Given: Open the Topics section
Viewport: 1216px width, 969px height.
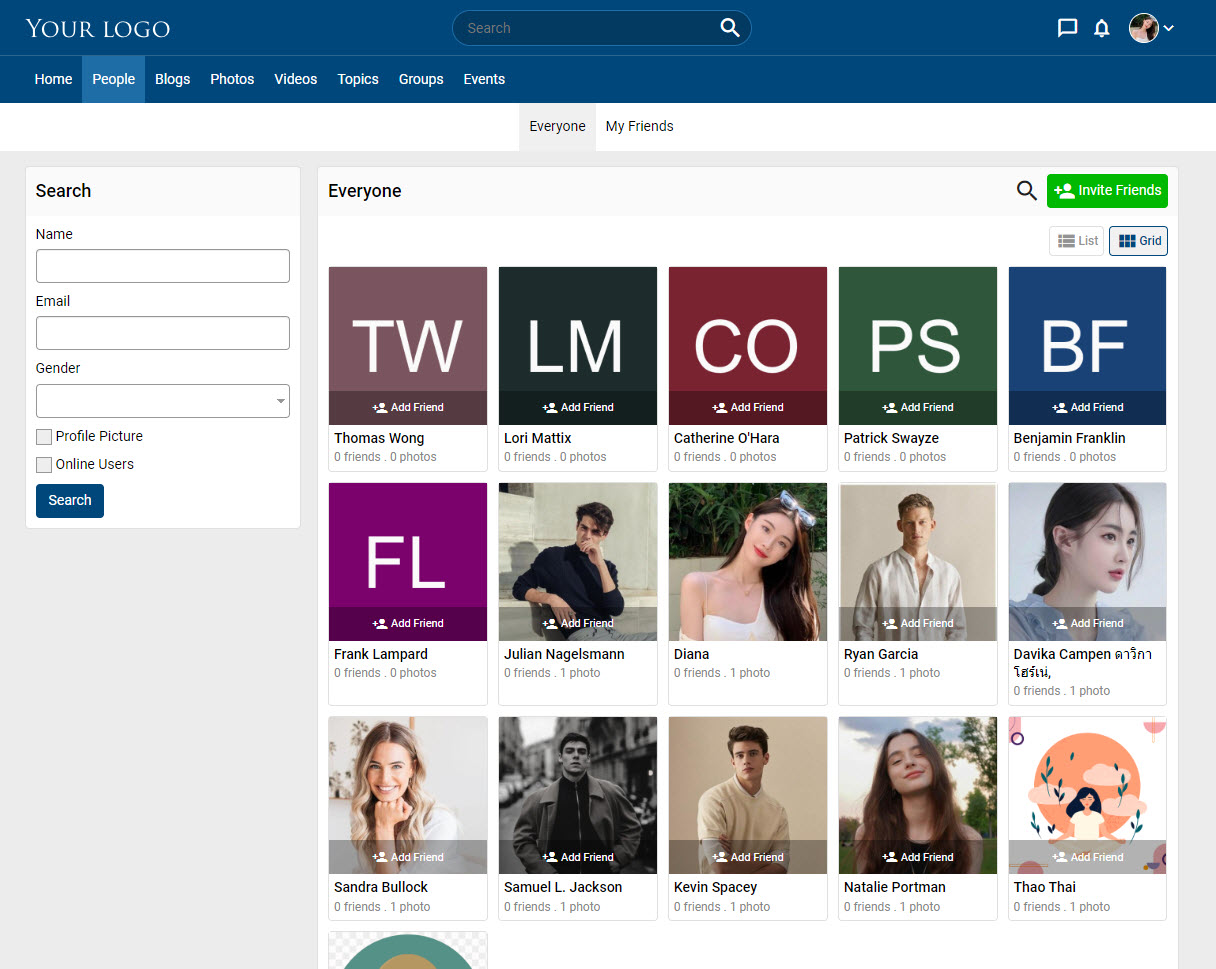Looking at the screenshot, I should [358, 79].
